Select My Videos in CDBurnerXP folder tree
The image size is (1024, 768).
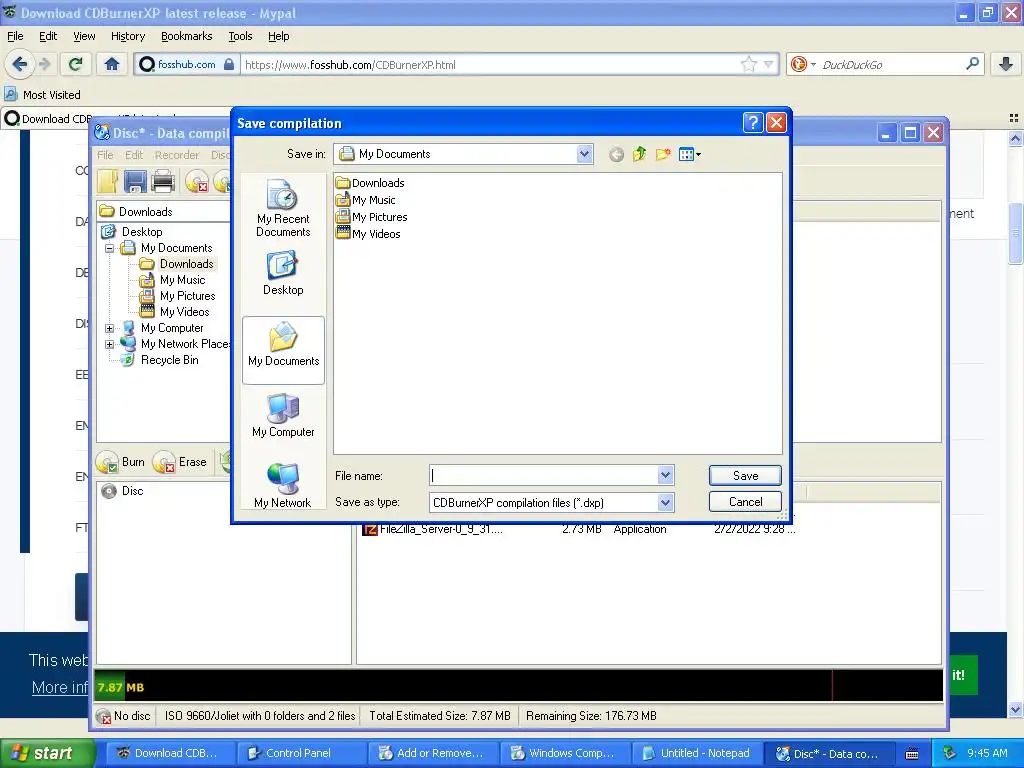point(184,312)
